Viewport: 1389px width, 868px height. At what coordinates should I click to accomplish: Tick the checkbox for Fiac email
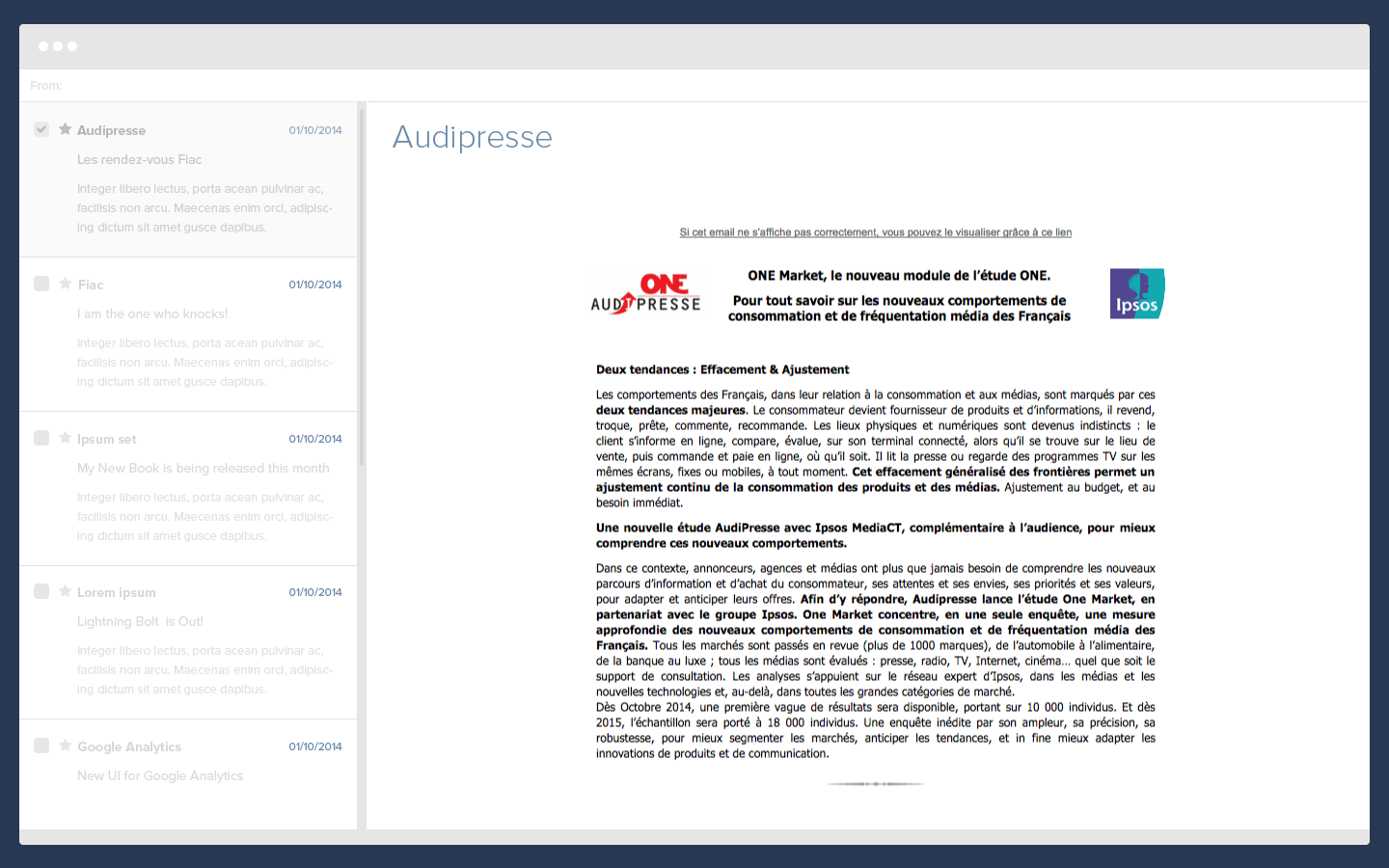41,284
